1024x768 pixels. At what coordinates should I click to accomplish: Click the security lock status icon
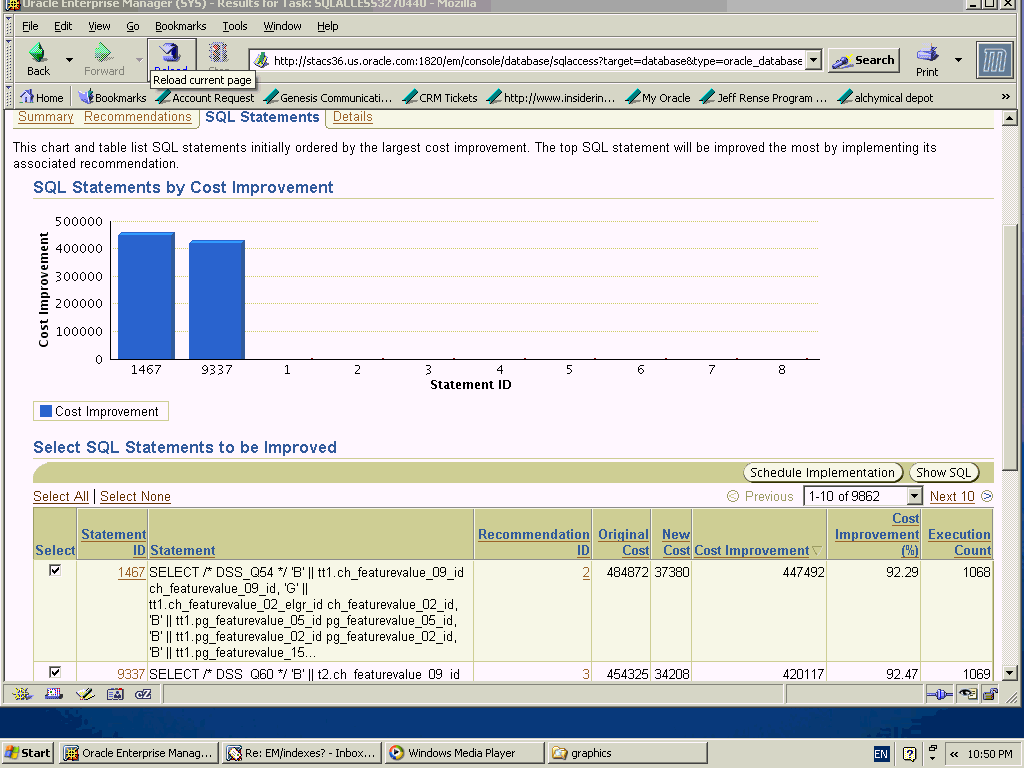tap(989, 694)
